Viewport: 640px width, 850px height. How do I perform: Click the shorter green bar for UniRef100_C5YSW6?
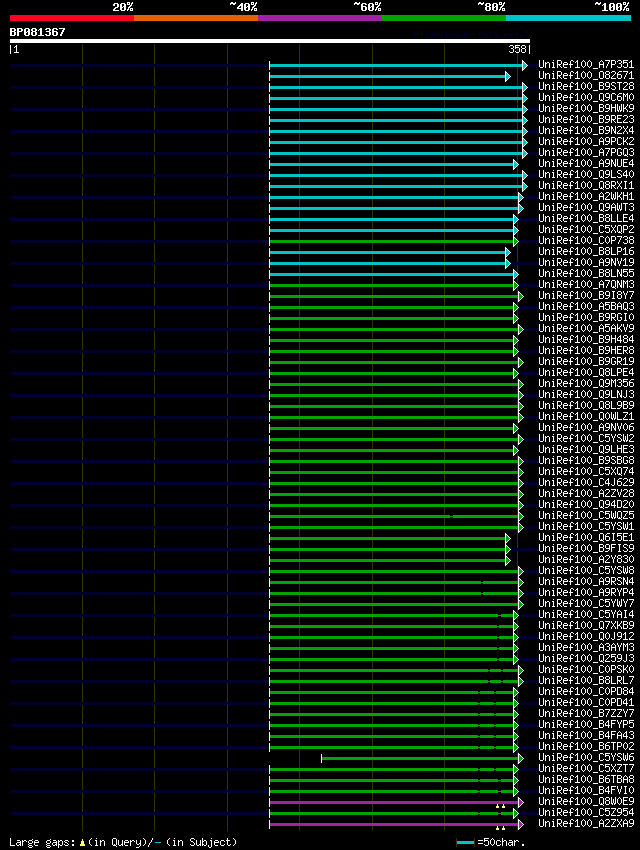click(x=420, y=758)
